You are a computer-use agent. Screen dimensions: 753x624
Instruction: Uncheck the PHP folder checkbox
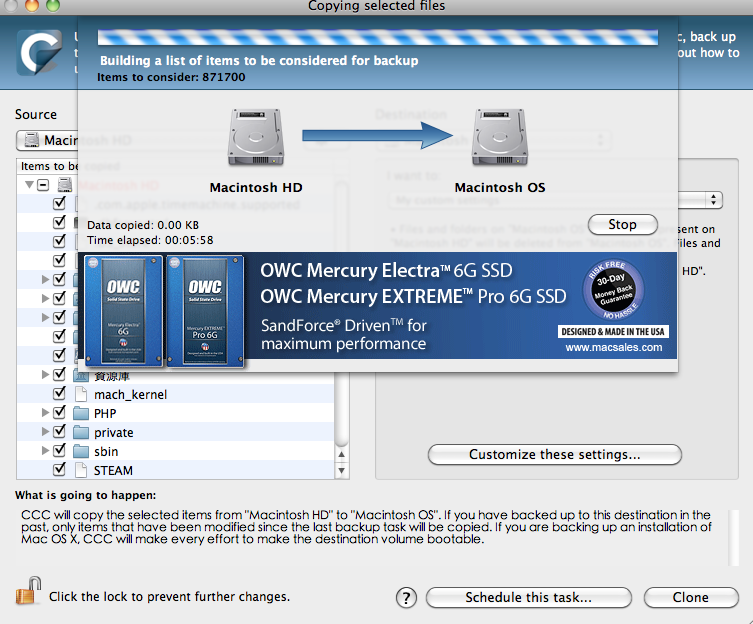pos(59,412)
